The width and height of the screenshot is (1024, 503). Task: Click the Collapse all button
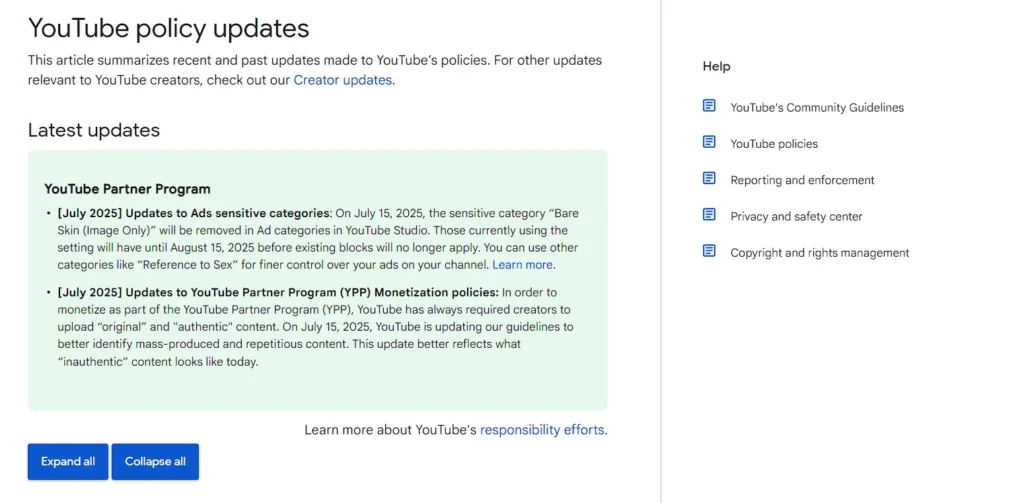pos(155,462)
